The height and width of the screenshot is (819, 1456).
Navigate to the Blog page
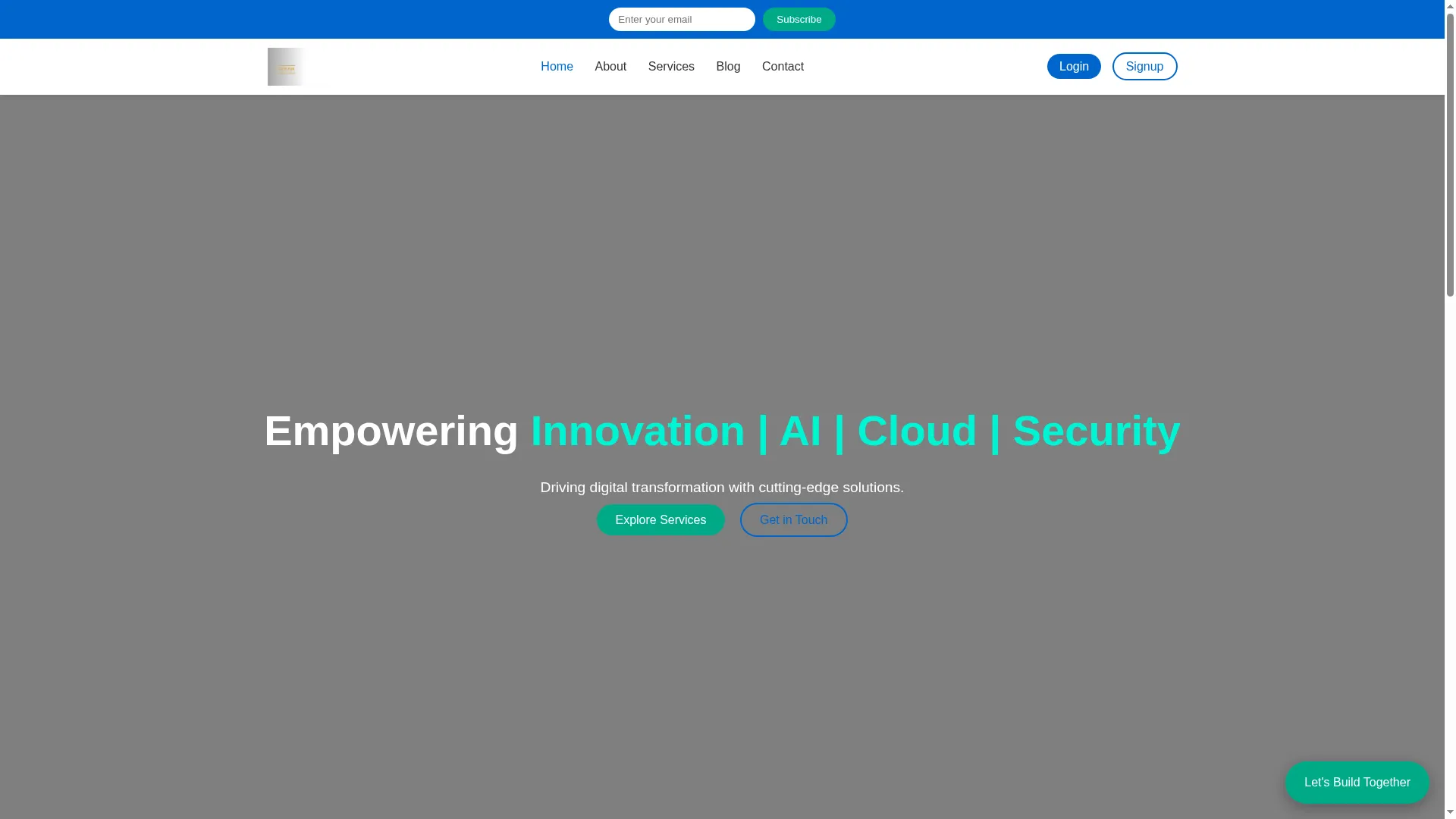[728, 67]
